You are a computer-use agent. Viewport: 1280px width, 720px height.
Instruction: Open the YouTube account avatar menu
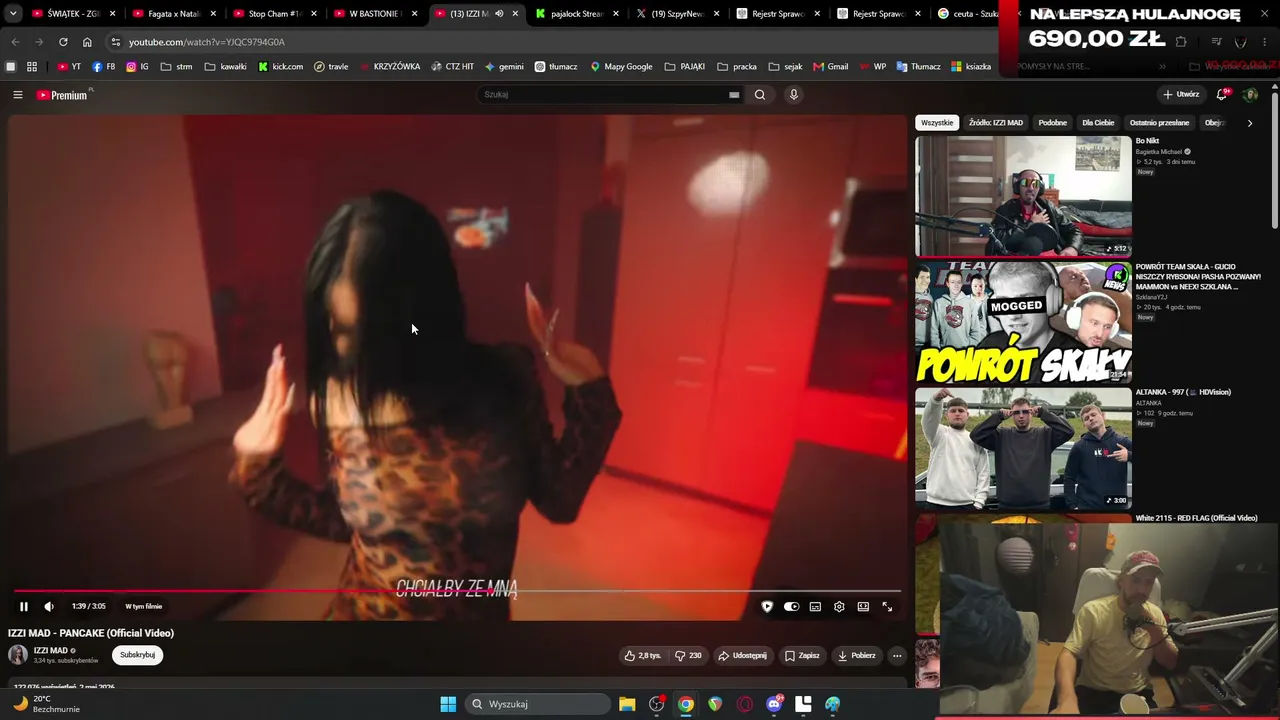[x=1250, y=95]
